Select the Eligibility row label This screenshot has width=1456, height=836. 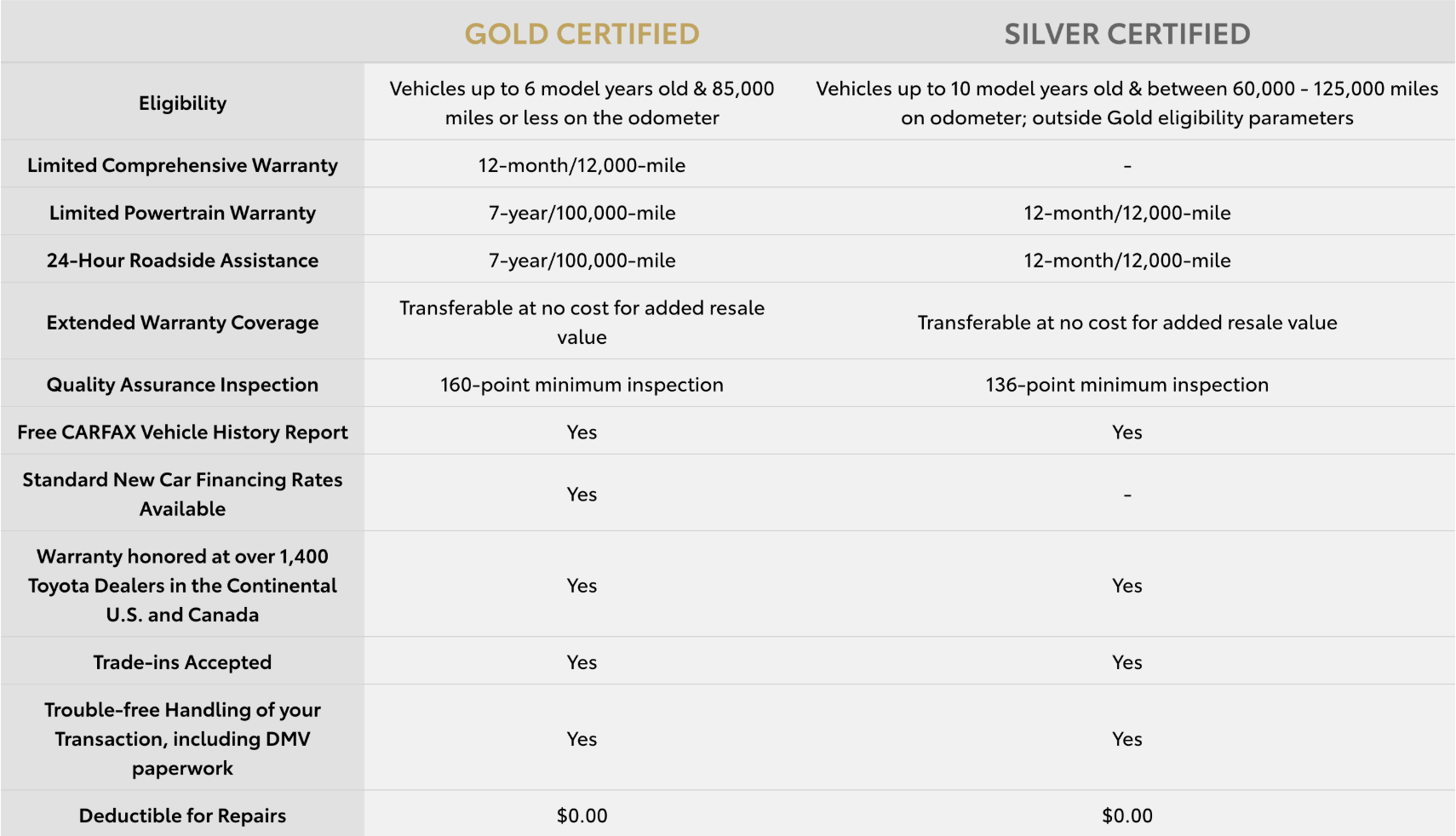coord(182,103)
